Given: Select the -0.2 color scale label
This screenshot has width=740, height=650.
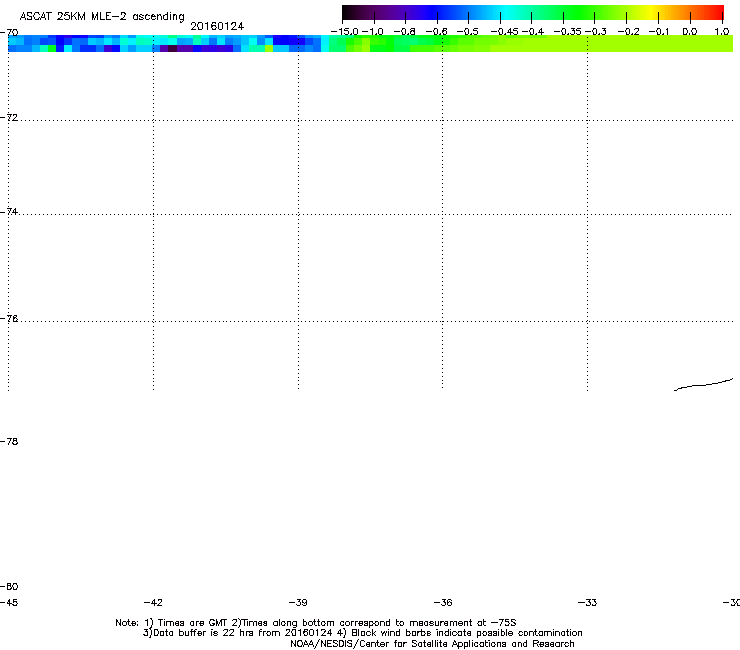Looking at the screenshot, I should click(629, 32).
